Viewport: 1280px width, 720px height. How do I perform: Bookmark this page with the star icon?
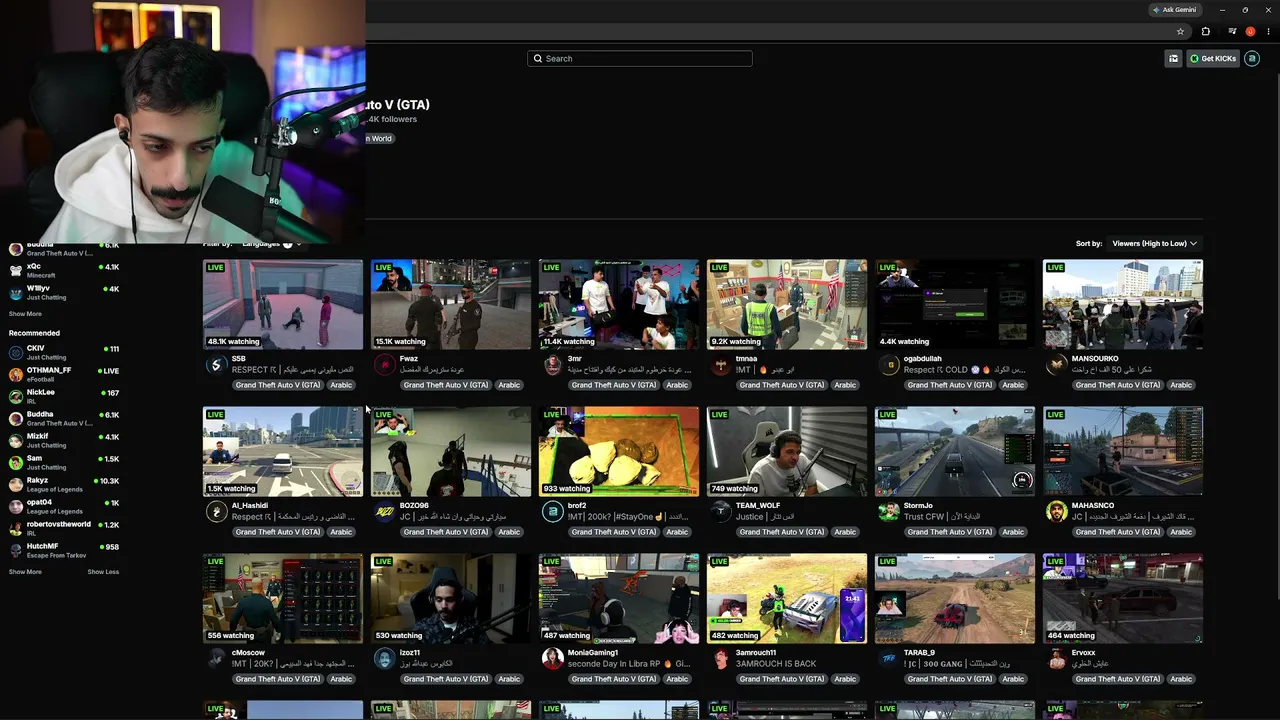pos(1180,32)
